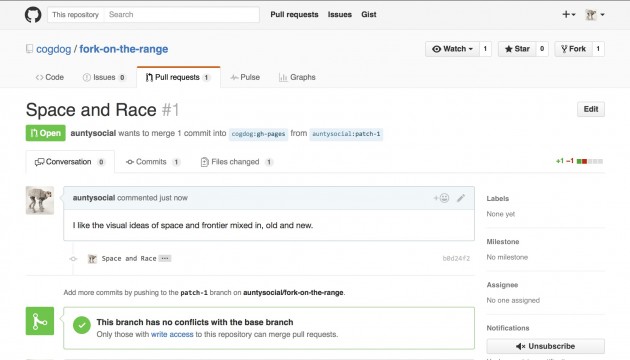The image size is (630, 360).
Task: Switch to the Graphs tab
Action: pyautogui.click(x=297, y=77)
